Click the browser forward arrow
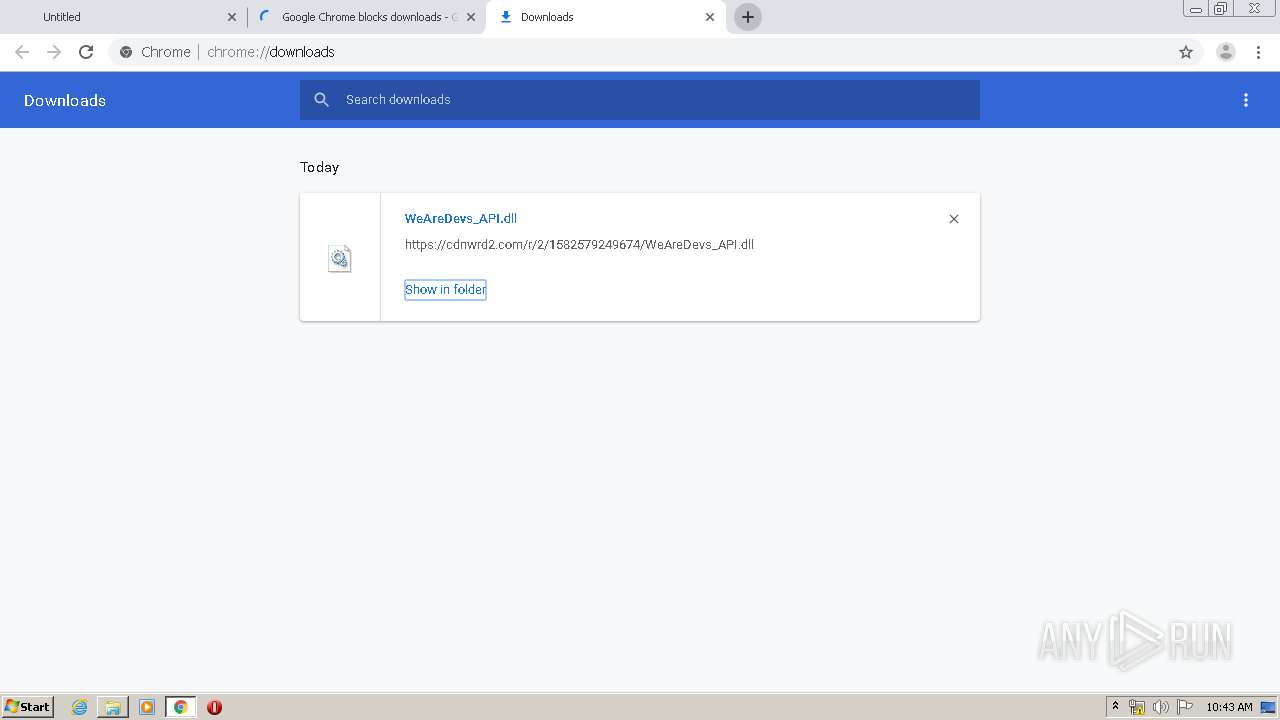This screenshot has height=720, width=1280. (x=54, y=52)
